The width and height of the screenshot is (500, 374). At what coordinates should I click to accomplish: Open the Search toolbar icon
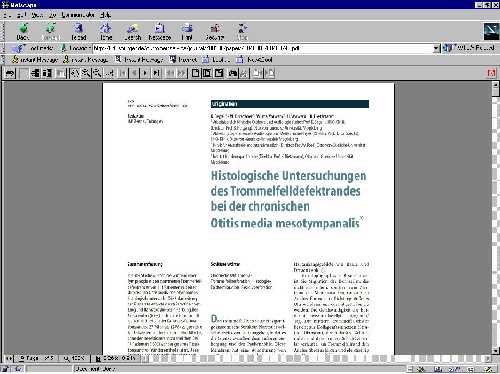pyautogui.click(x=132, y=32)
